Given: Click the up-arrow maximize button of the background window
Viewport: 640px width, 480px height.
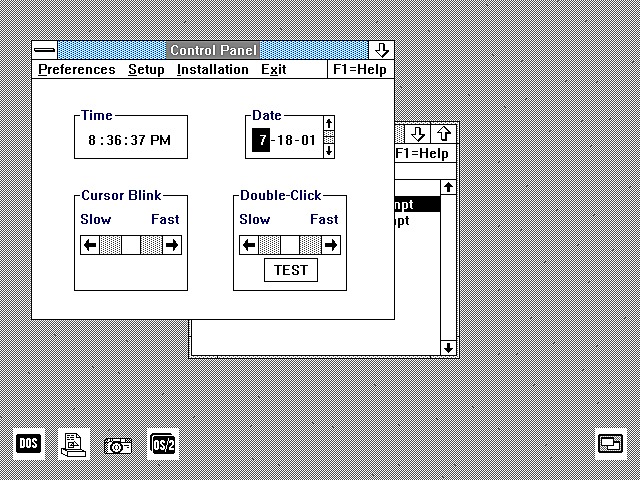Looking at the screenshot, I should coord(444,133).
